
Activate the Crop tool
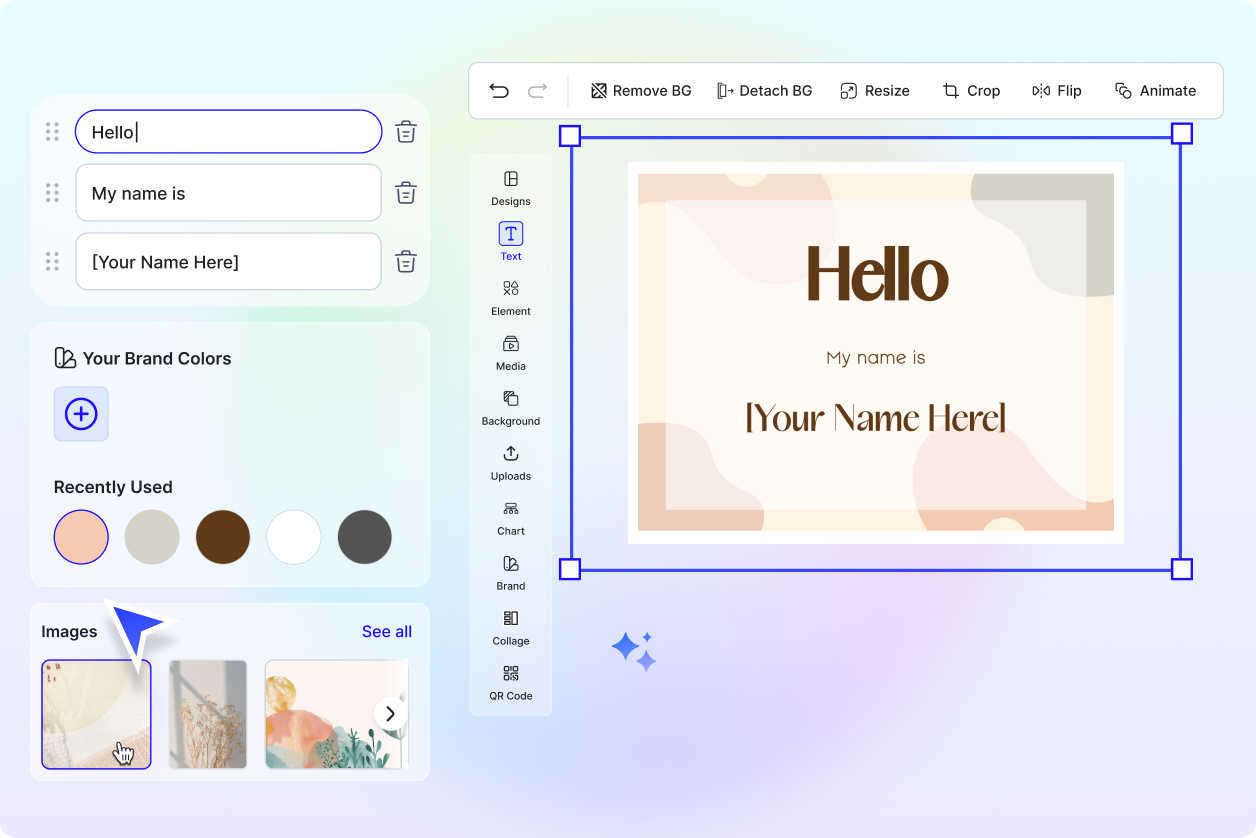pos(971,91)
